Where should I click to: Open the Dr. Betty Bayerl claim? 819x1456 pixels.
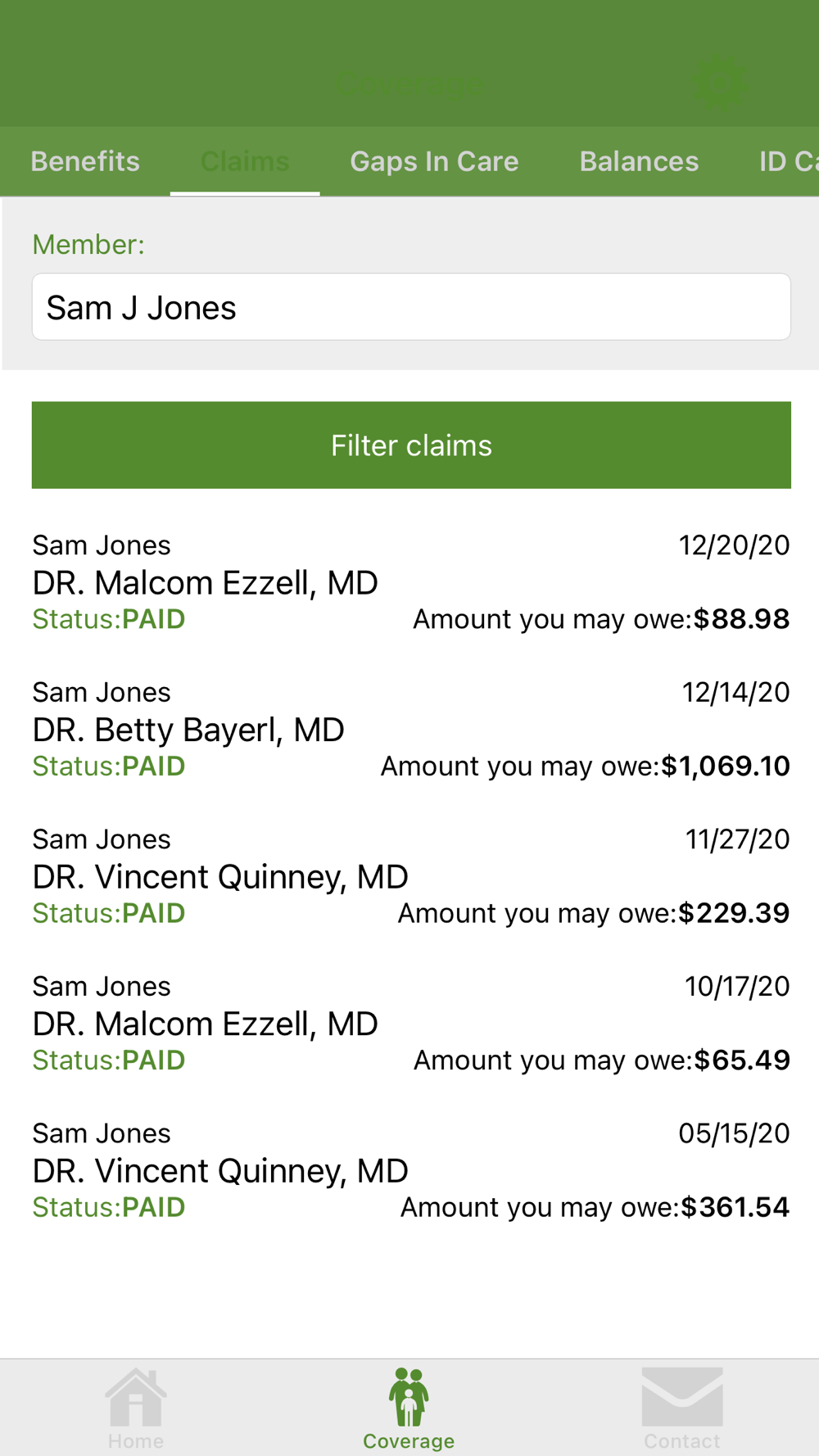[x=411, y=729]
